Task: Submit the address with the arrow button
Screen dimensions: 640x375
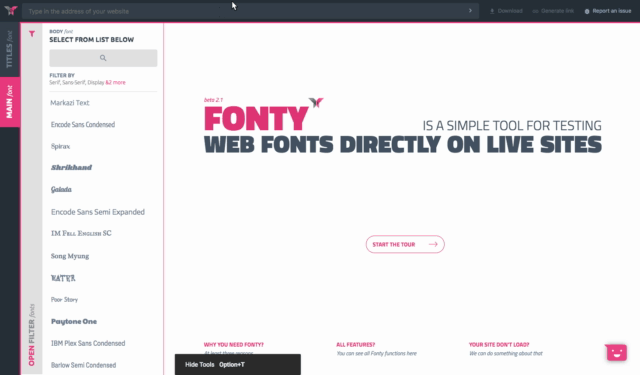Action: (470, 11)
